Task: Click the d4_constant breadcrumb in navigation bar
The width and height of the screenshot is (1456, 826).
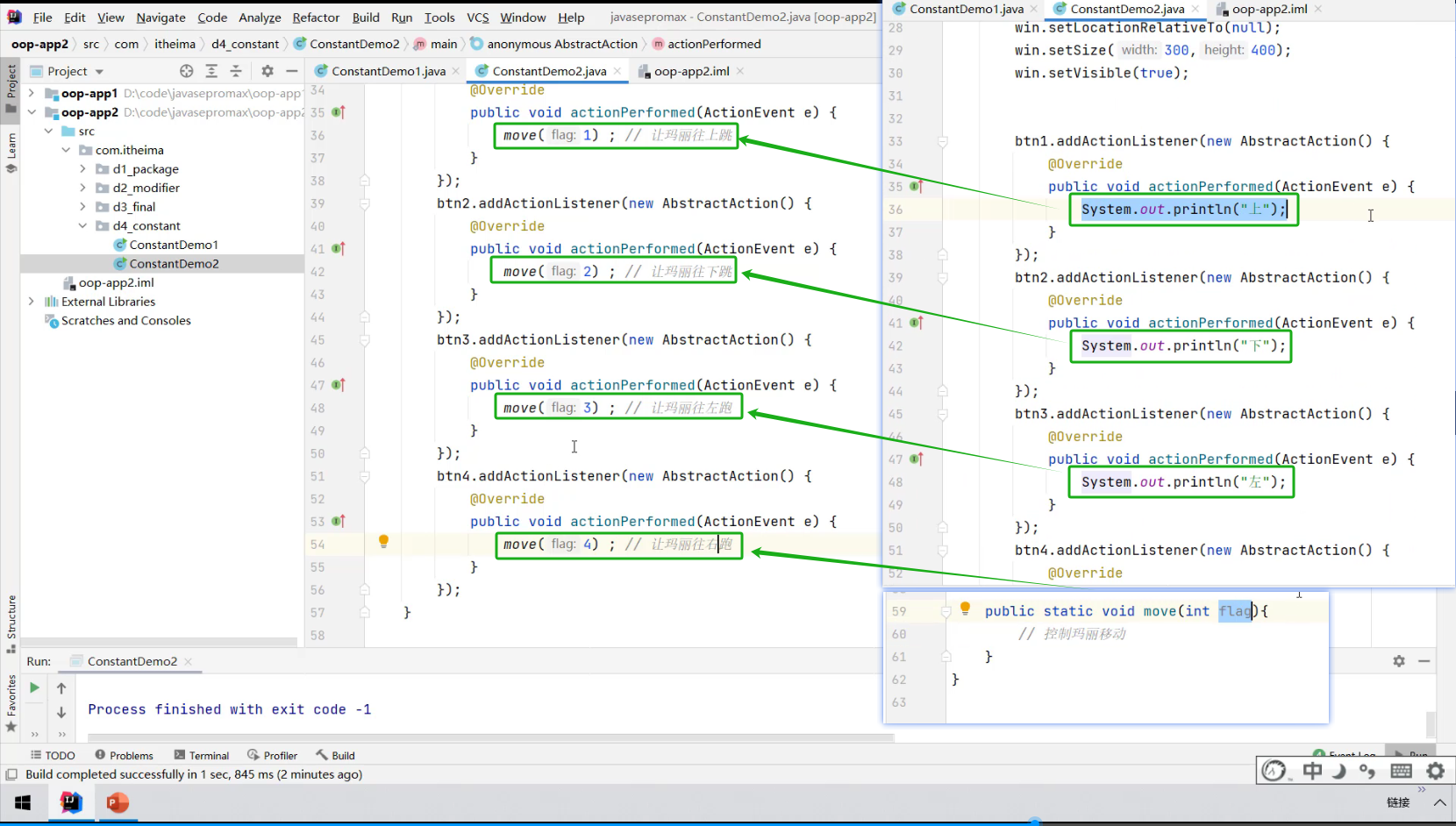Action: click(245, 44)
